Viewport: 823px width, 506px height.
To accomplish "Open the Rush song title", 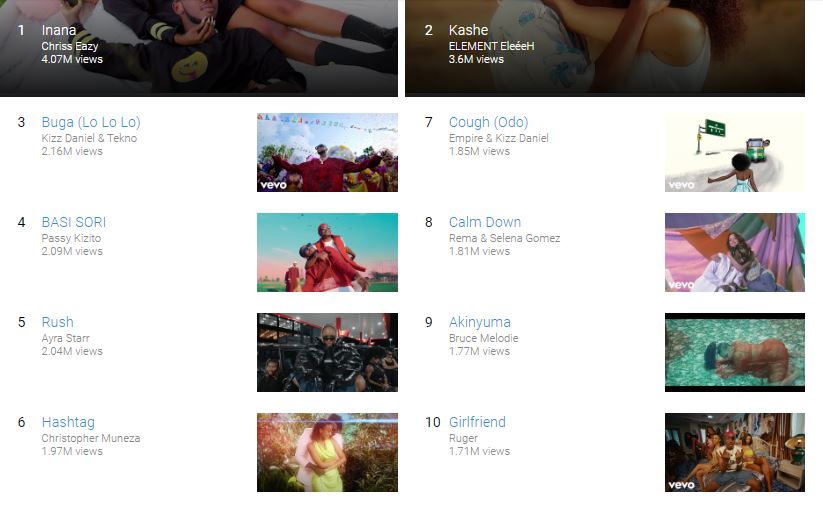I will (58, 322).
